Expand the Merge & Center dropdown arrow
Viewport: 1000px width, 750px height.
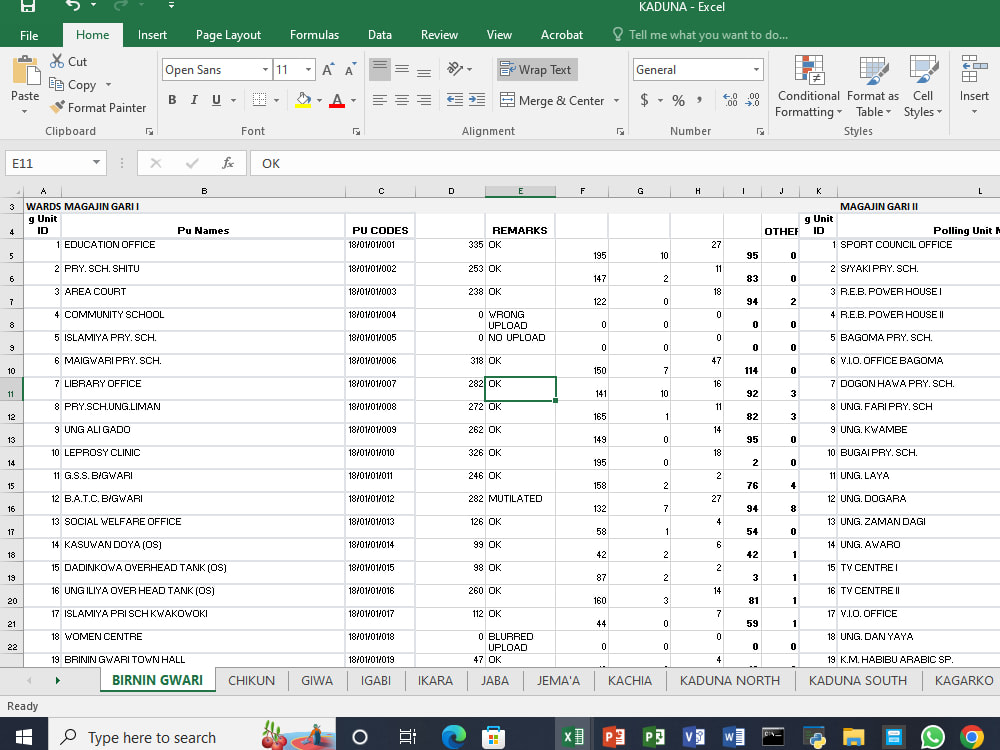pyautogui.click(x=617, y=100)
